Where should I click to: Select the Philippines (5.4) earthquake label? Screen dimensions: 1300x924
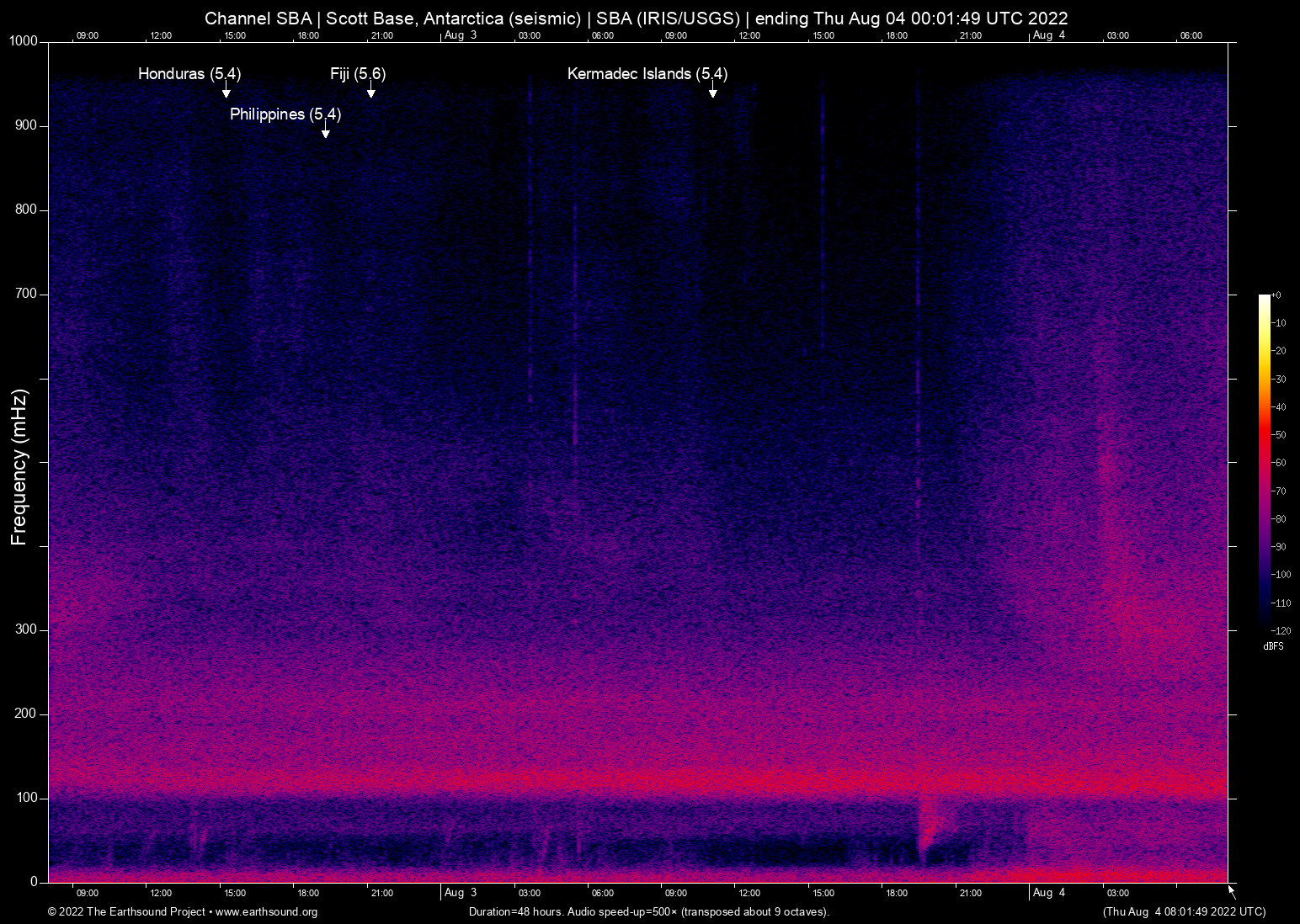285,114
